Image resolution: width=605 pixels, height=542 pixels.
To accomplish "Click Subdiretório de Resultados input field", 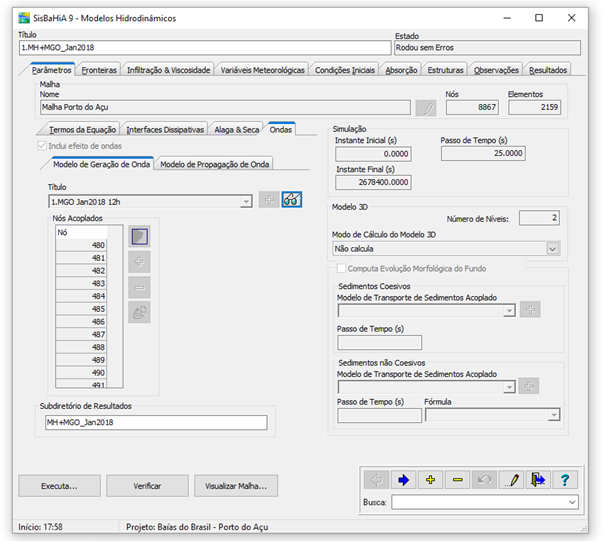I will [156, 422].
